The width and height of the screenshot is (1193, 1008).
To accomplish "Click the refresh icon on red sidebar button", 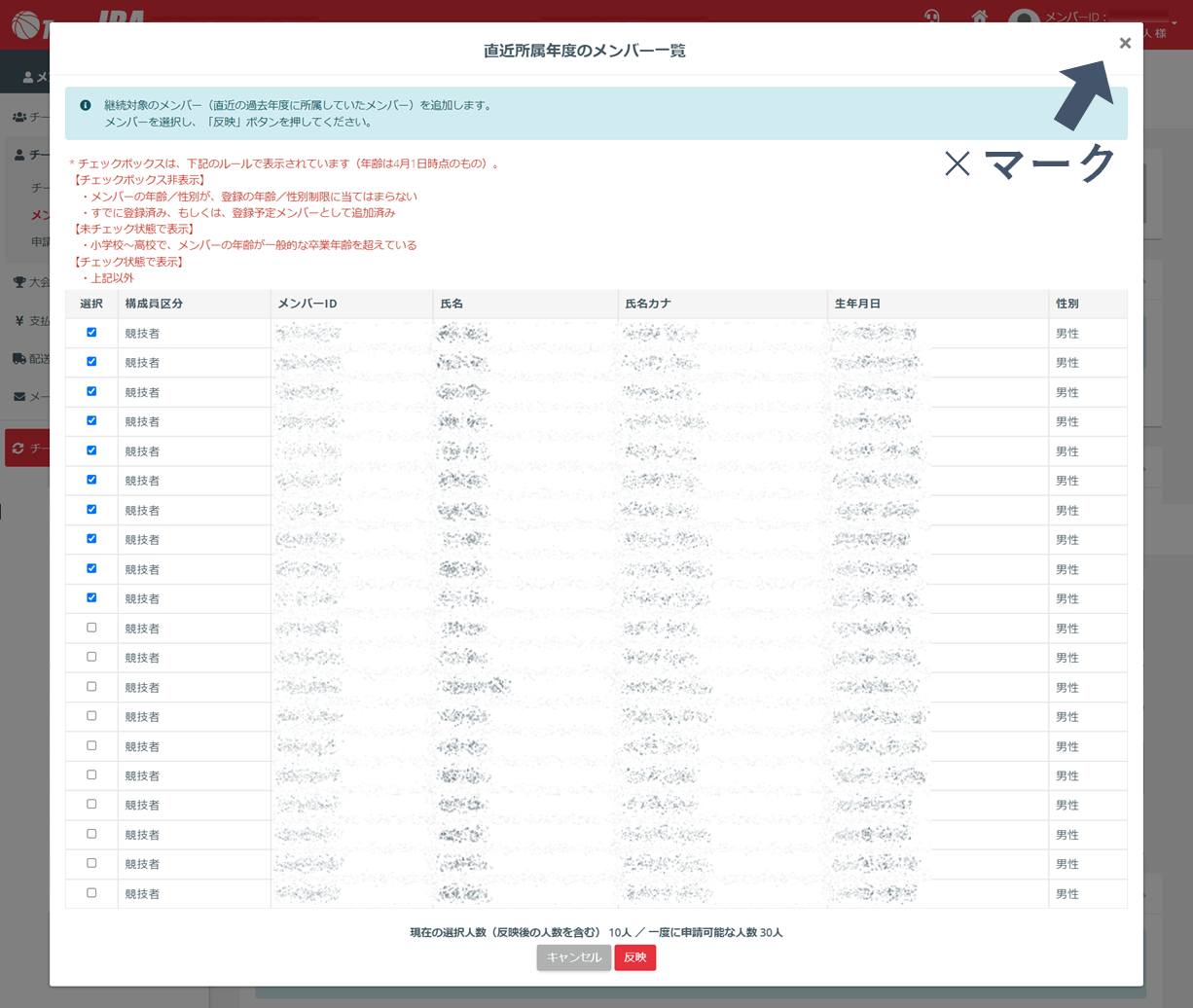I will [18, 448].
